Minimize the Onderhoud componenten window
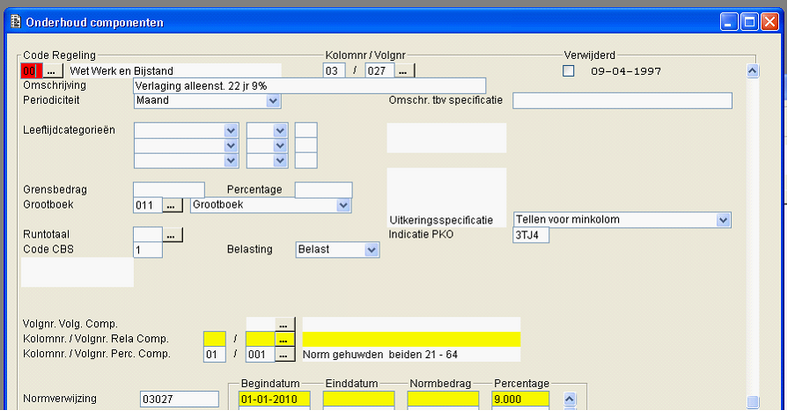The height and width of the screenshot is (411, 788). click(x=729, y=22)
